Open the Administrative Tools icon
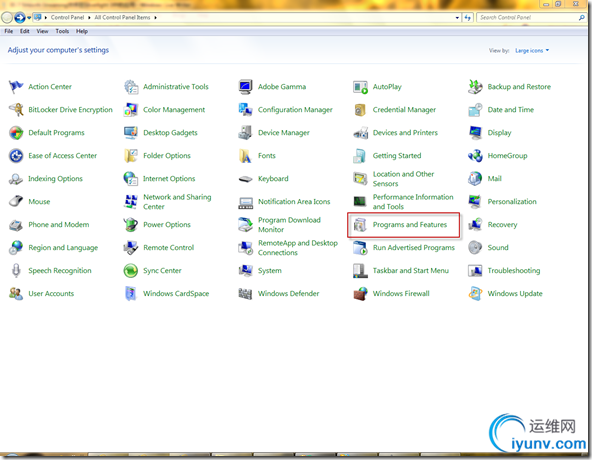Viewport: 592px width, 460px height. tap(131, 87)
